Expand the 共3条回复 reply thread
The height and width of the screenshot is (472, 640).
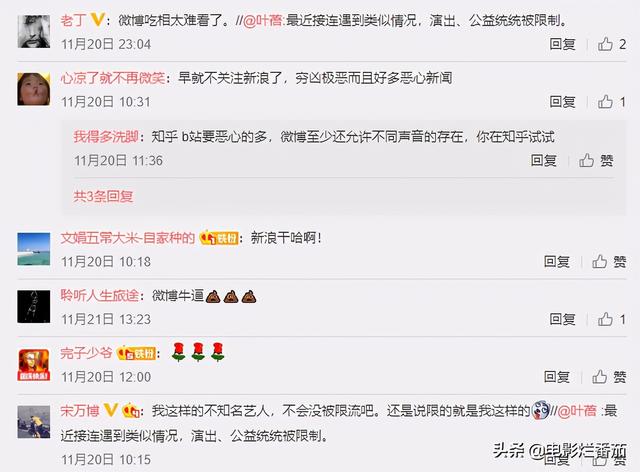coord(103,196)
